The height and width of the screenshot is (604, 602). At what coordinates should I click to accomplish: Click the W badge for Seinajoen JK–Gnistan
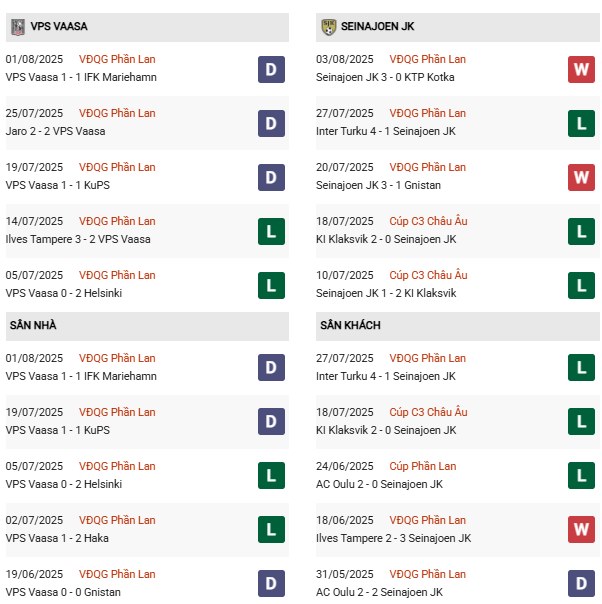coord(581,177)
